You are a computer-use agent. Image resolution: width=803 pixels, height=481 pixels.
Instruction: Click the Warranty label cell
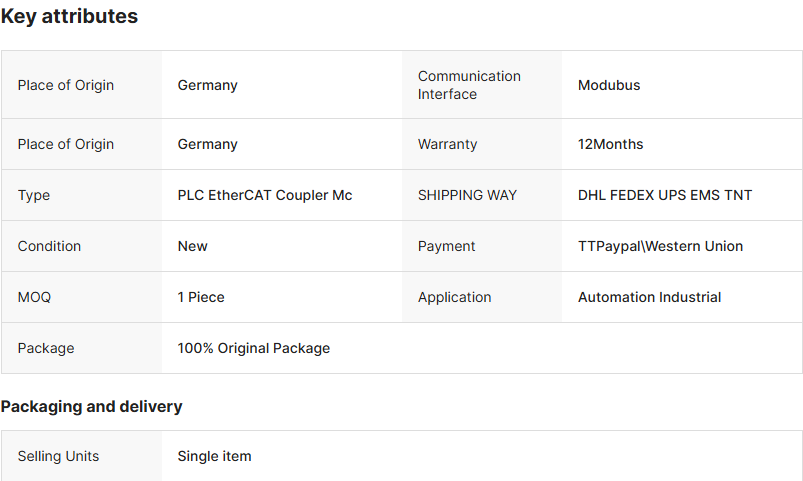point(447,144)
